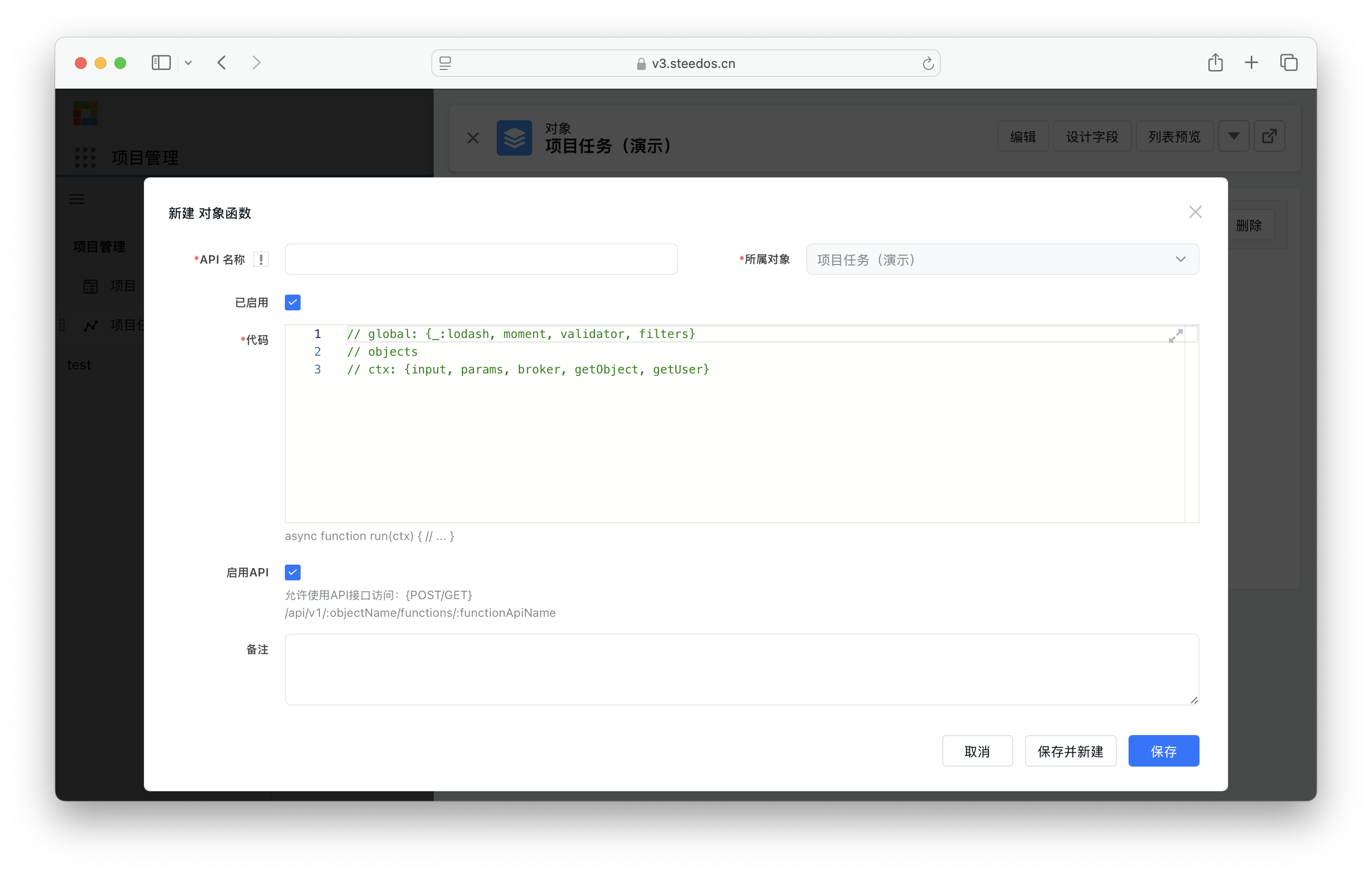Go forward with the browser forward arrow
This screenshot has width=1372, height=874.
[x=256, y=63]
